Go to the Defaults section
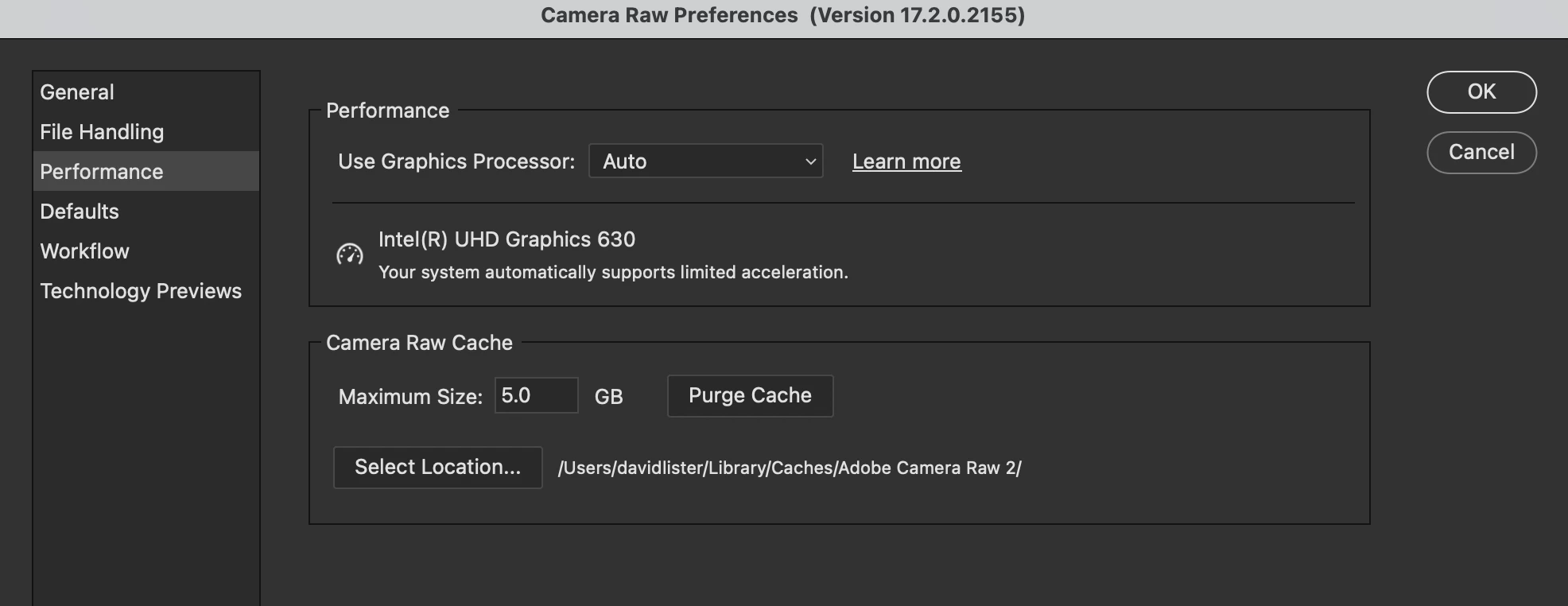This screenshot has width=1568, height=606. point(80,212)
